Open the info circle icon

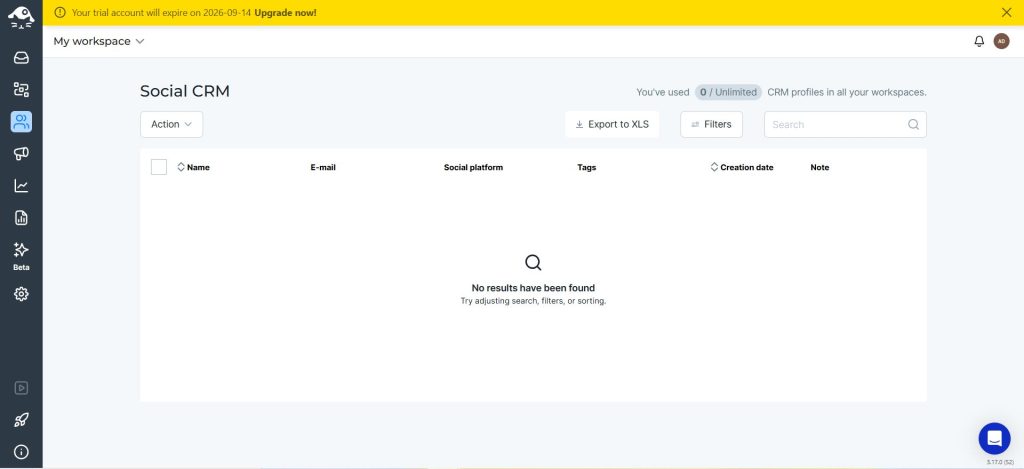pyautogui.click(x=21, y=452)
